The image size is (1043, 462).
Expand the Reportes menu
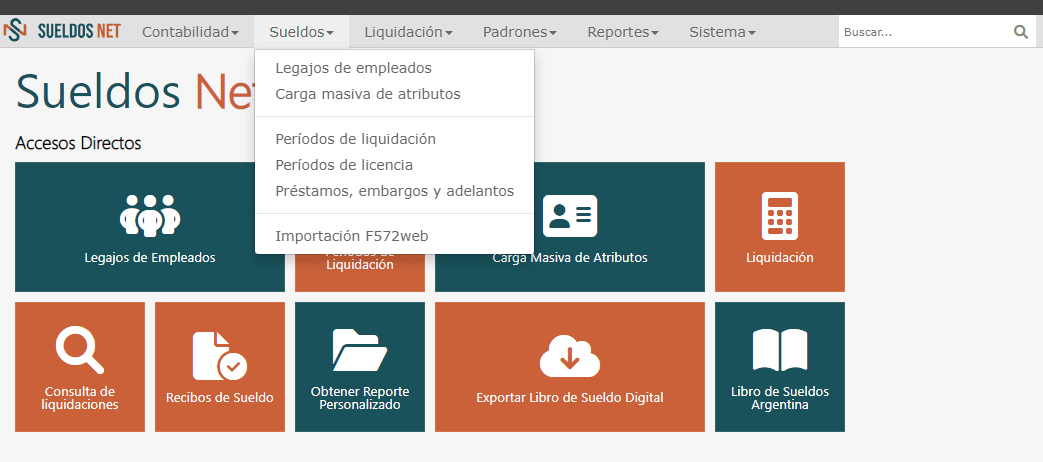pyautogui.click(x=623, y=31)
